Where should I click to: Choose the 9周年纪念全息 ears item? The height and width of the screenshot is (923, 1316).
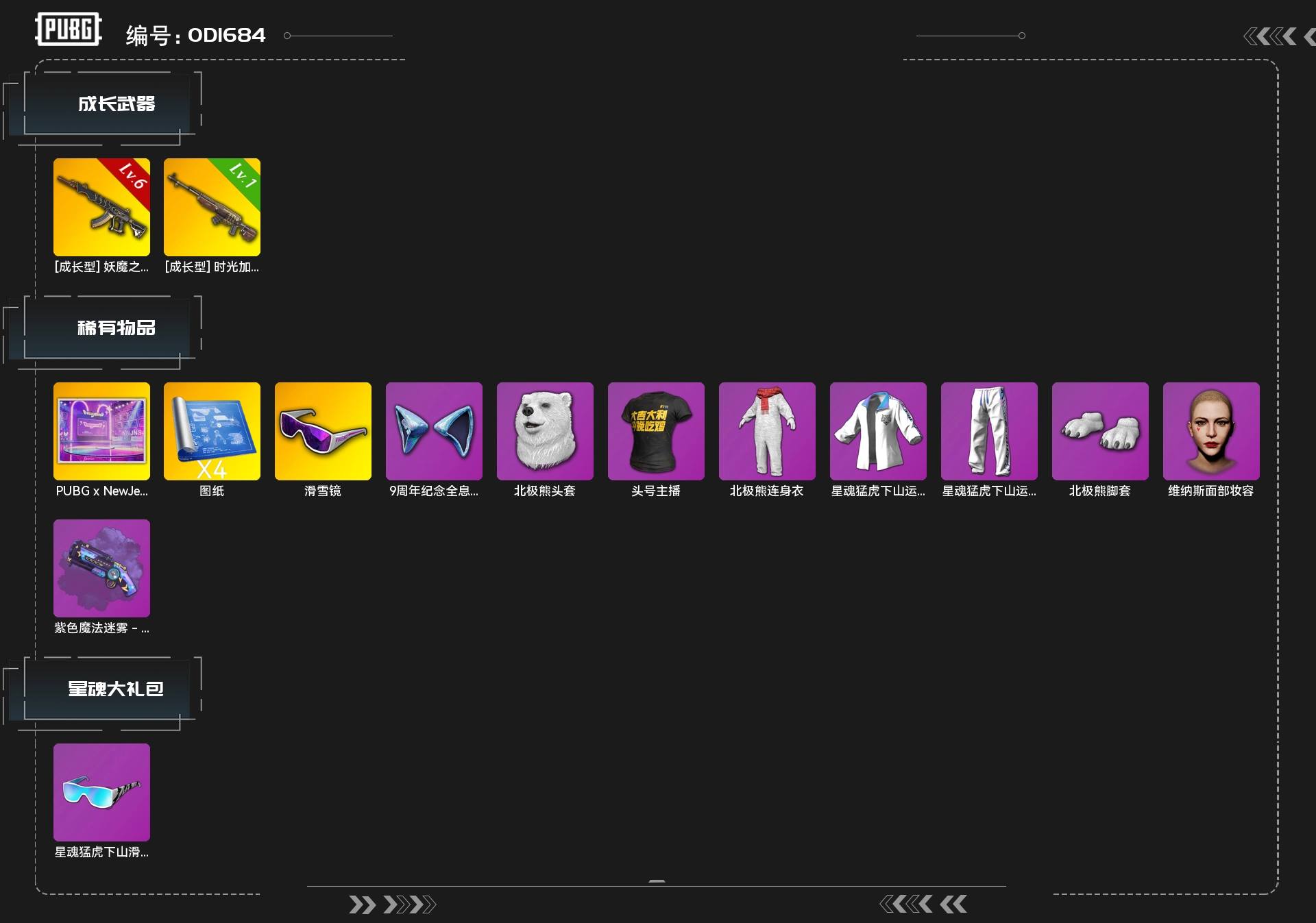[x=434, y=431]
